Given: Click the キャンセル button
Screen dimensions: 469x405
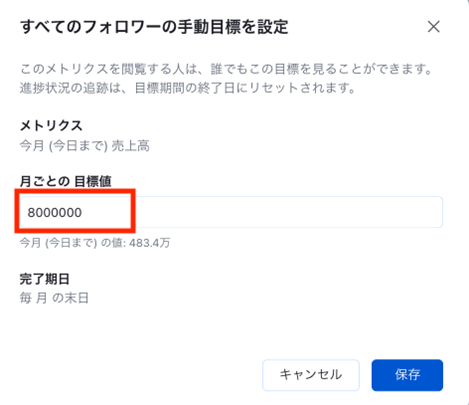Looking at the screenshot, I should (311, 375).
